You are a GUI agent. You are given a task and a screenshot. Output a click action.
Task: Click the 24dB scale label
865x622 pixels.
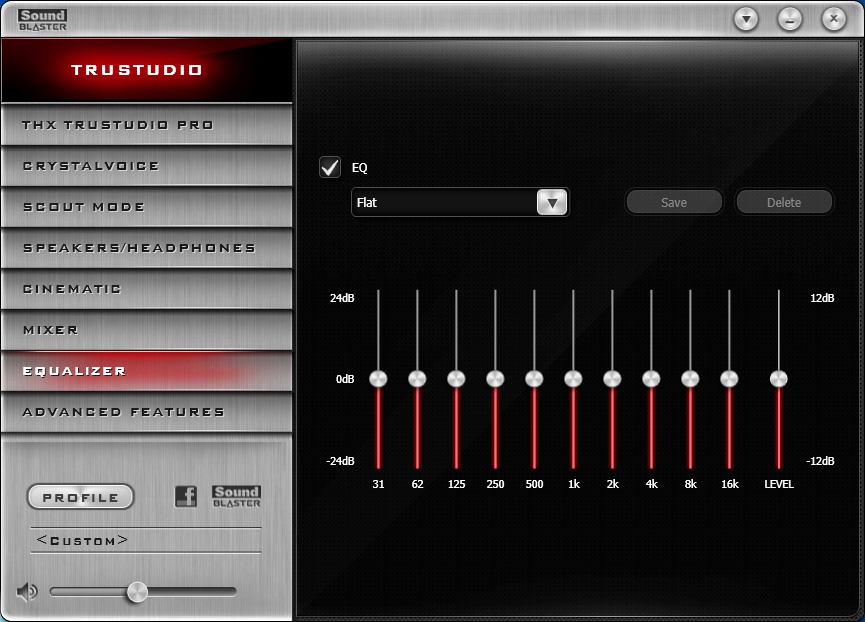pos(342,298)
